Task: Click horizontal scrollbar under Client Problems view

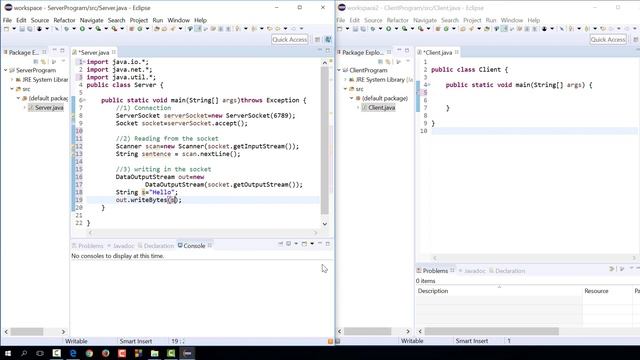Action: point(491,331)
